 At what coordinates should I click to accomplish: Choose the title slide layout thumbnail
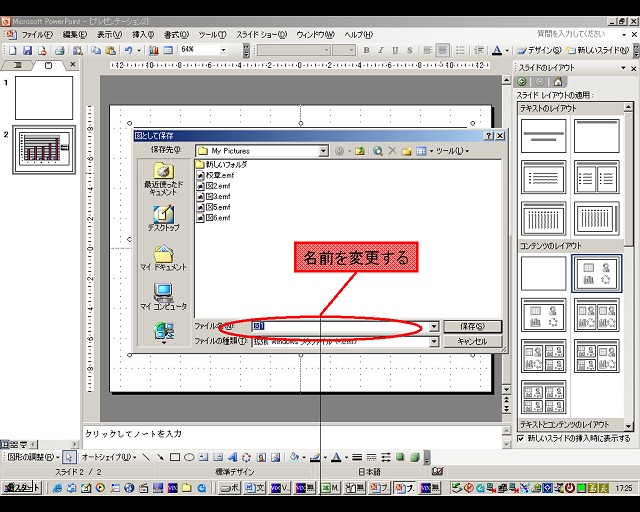coord(543,136)
